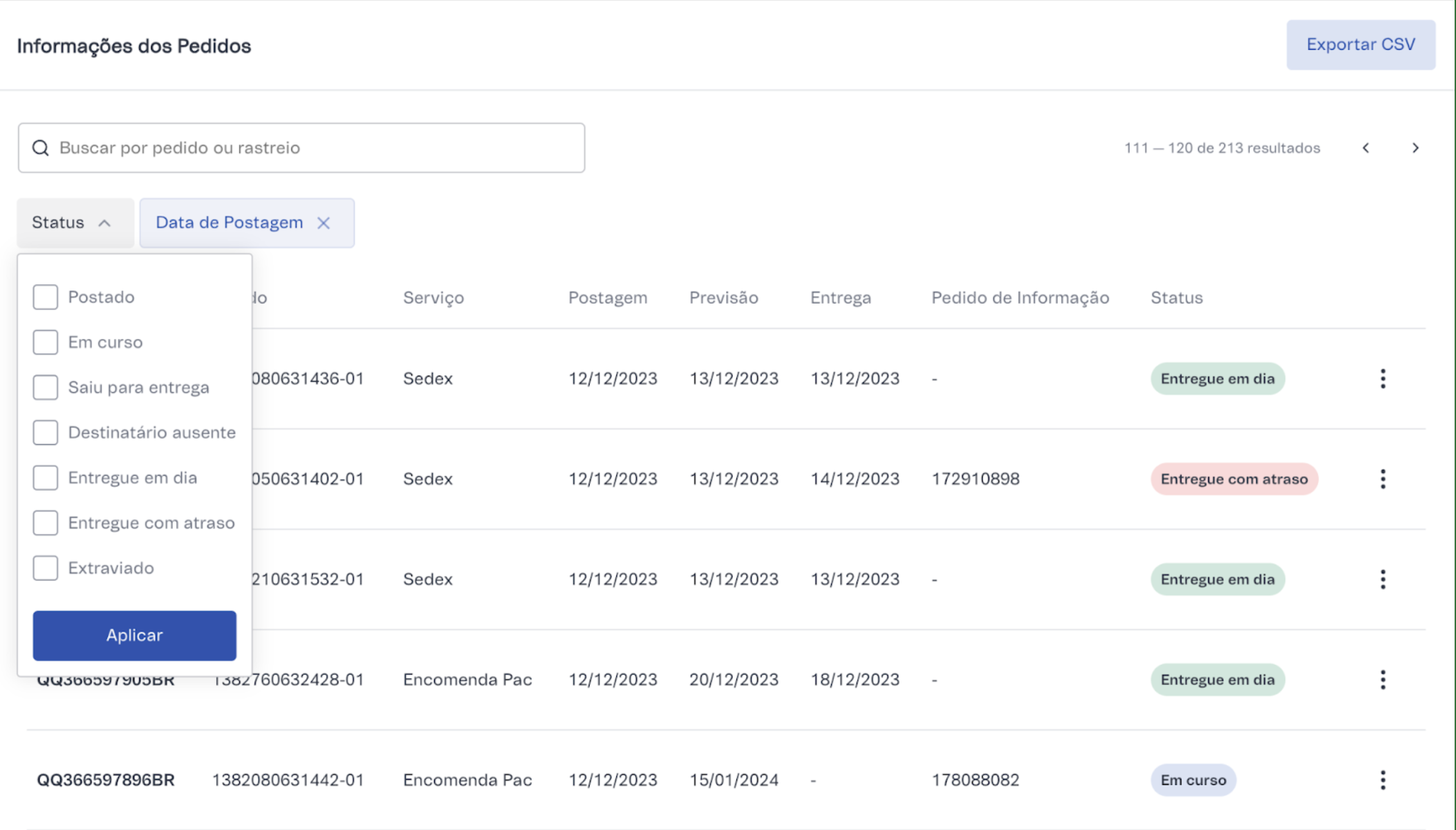Viewport: 1456px width, 830px height.
Task: Tick the Em curso checkbox
Action: (46, 342)
